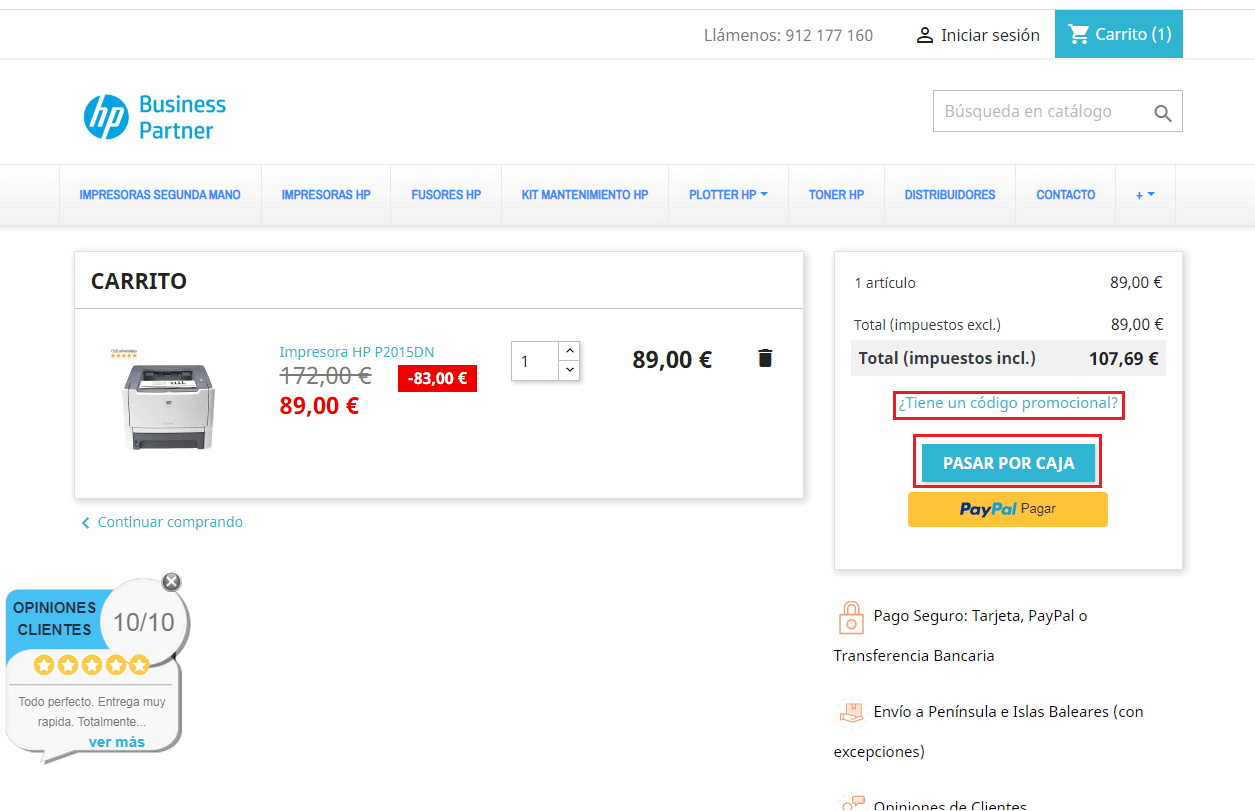This screenshot has width=1255, height=811.
Task: Click the "1 artículo" summary line
Action: (885, 283)
